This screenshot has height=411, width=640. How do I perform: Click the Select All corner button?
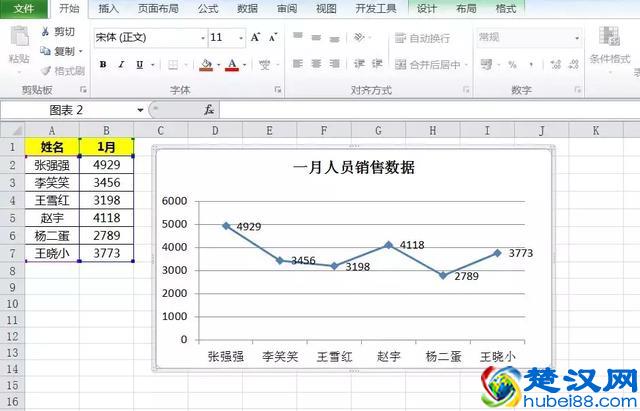coord(12,131)
